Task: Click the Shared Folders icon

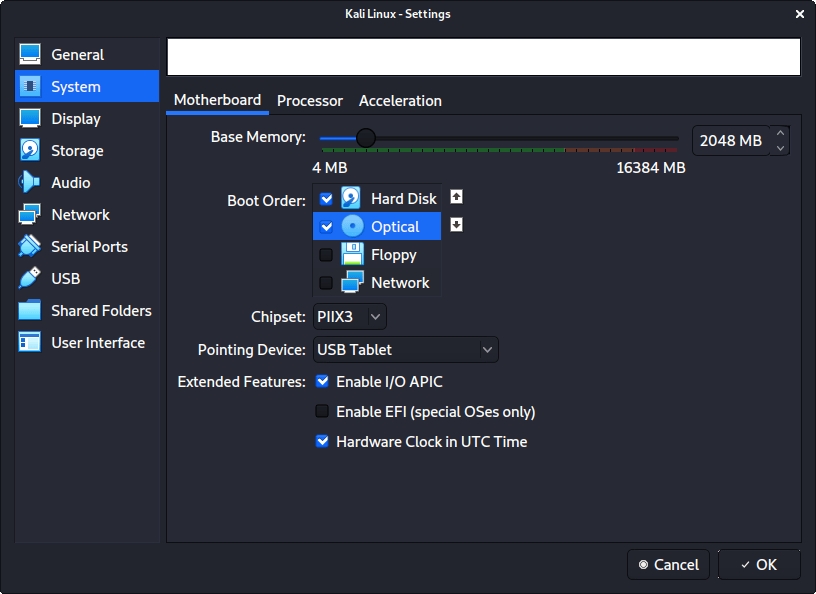Action: click(x=30, y=311)
